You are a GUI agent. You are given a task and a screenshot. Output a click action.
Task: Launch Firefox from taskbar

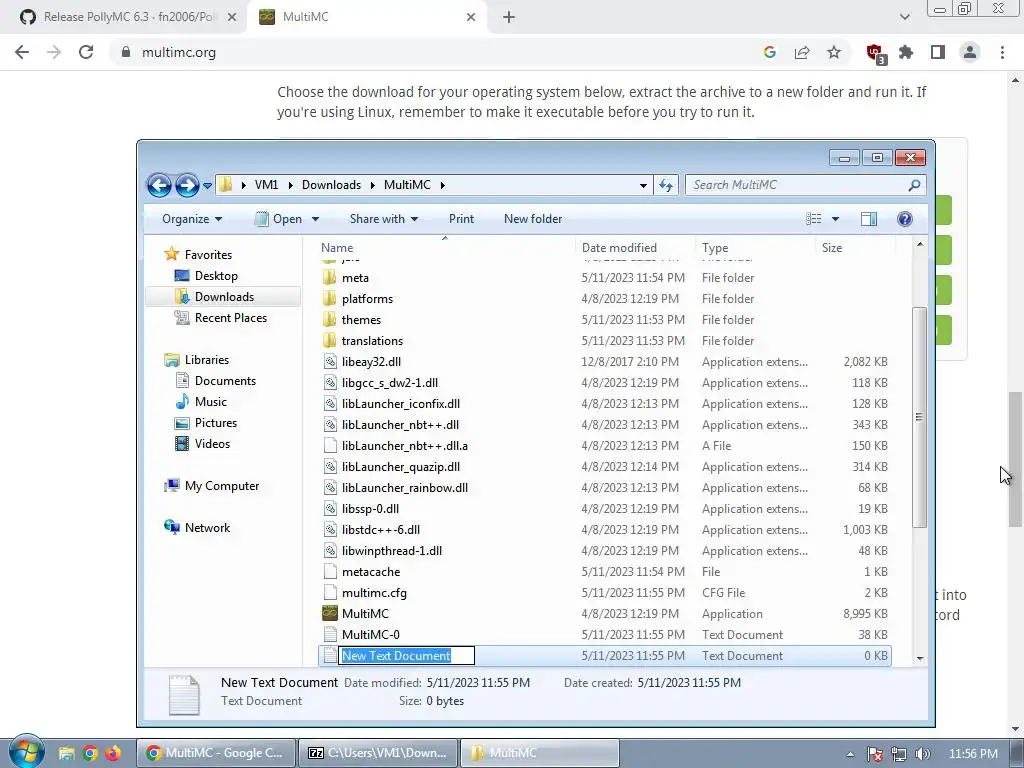click(x=113, y=753)
